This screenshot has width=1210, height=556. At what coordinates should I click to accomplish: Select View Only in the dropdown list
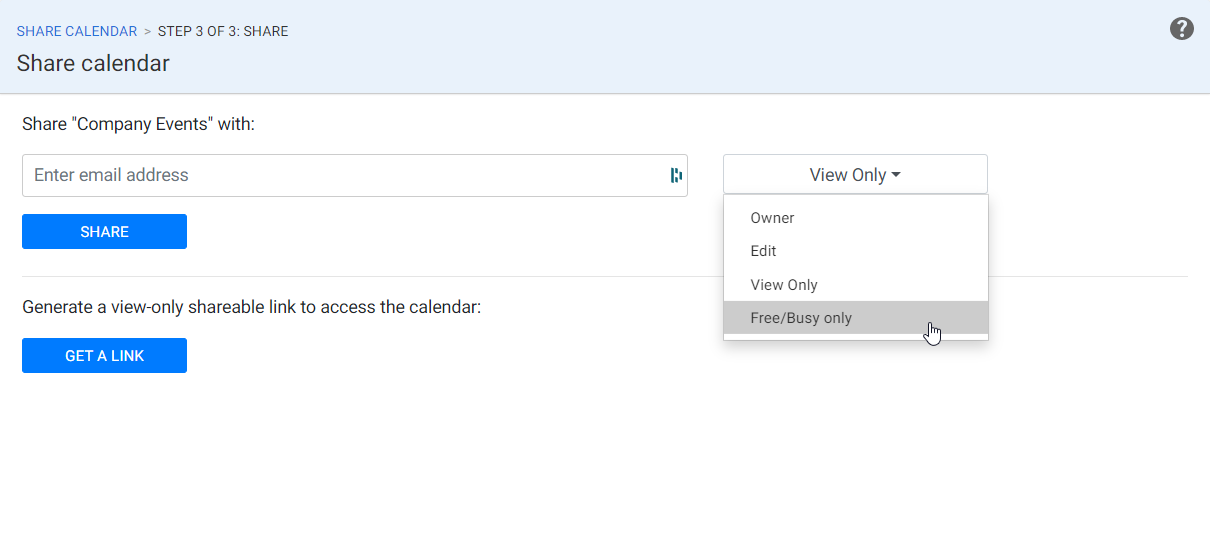(x=855, y=285)
